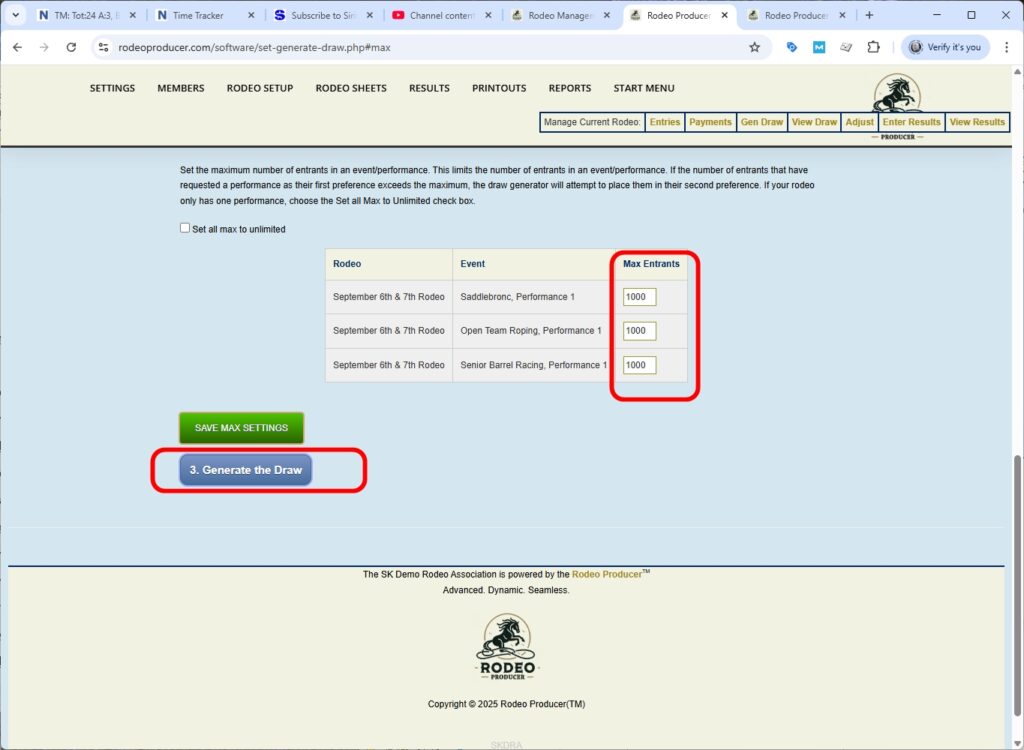The image size is (1024, 750).
Task: Open the Rodeo Setup menu
Action: click(x=259, y=88)
